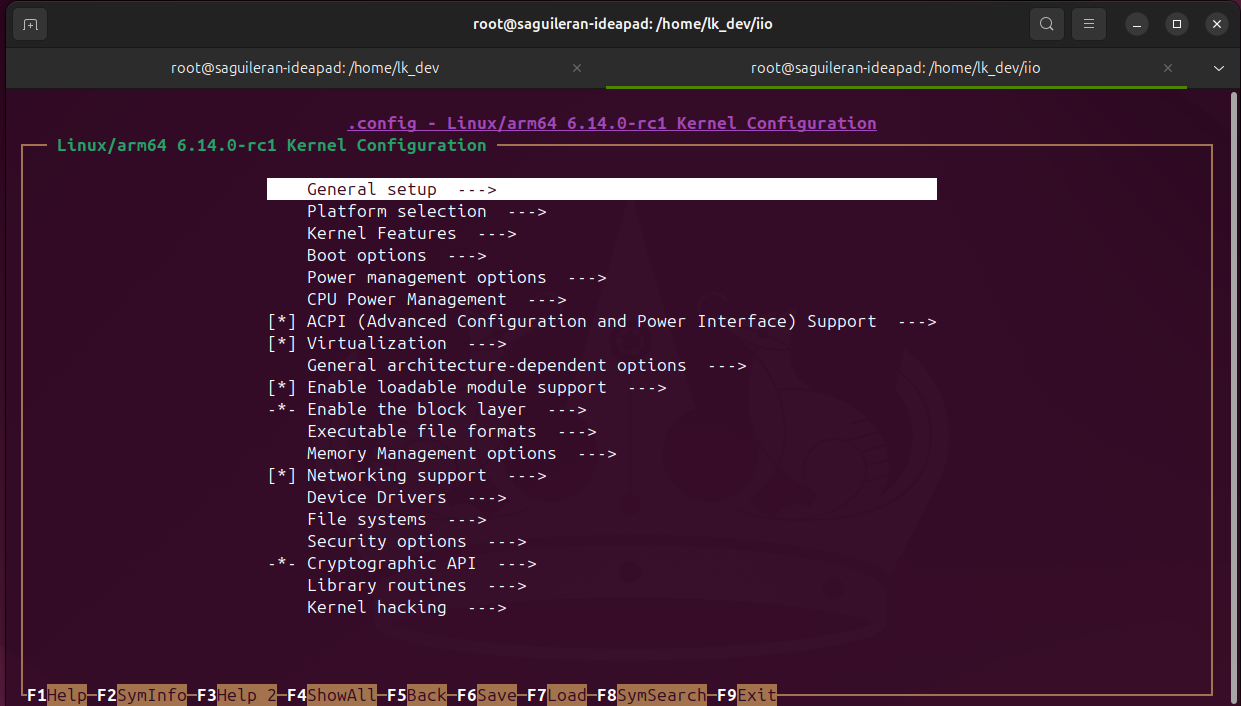
Task: Click the F9 Exit button
Action: tap(747, 695)
